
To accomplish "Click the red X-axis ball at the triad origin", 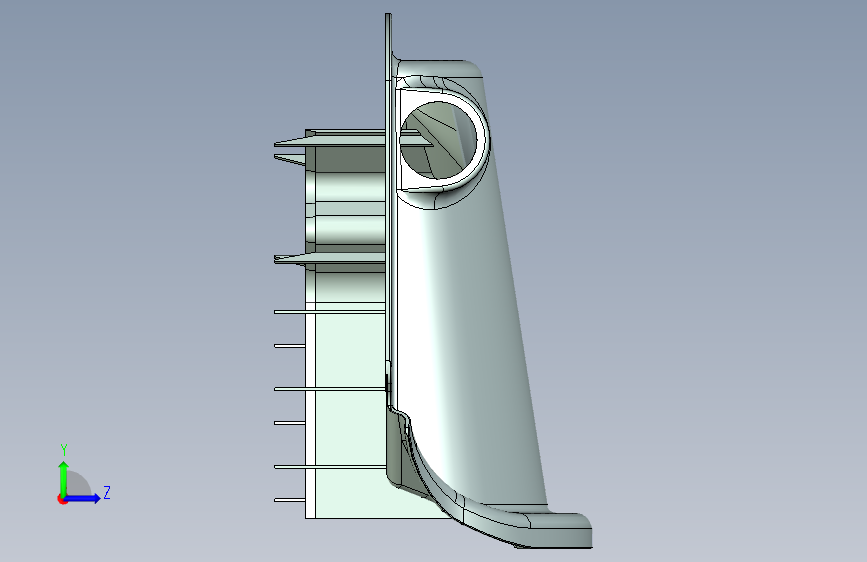I will click(x=61, y=499).
